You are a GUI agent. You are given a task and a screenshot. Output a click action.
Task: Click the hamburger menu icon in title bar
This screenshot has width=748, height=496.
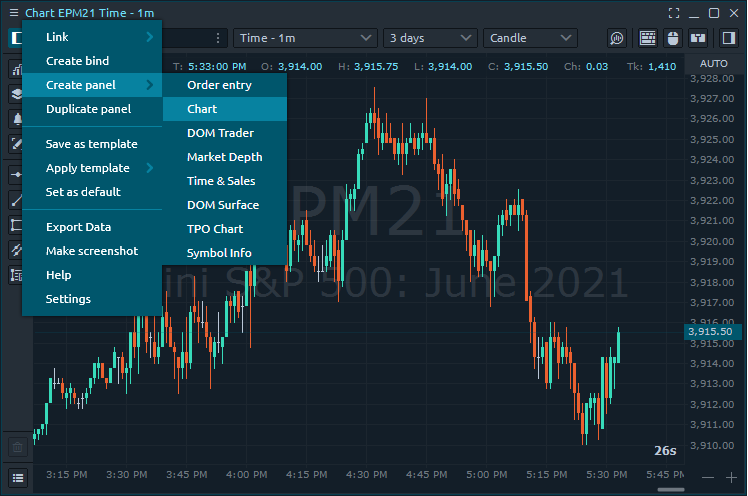tap(13, 13)
